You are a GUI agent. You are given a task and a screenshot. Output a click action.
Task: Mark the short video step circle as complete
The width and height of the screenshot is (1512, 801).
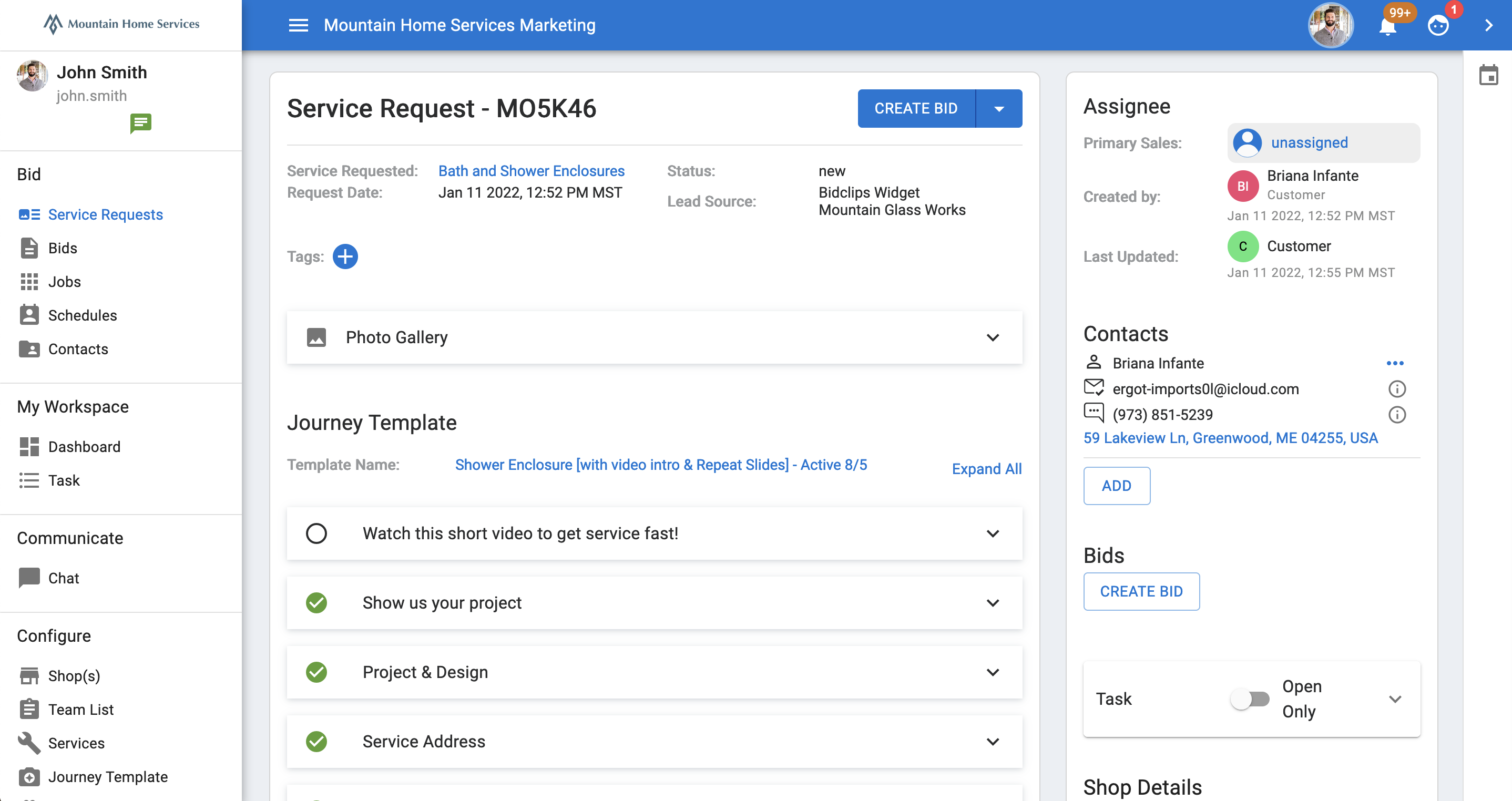[316, 533]
